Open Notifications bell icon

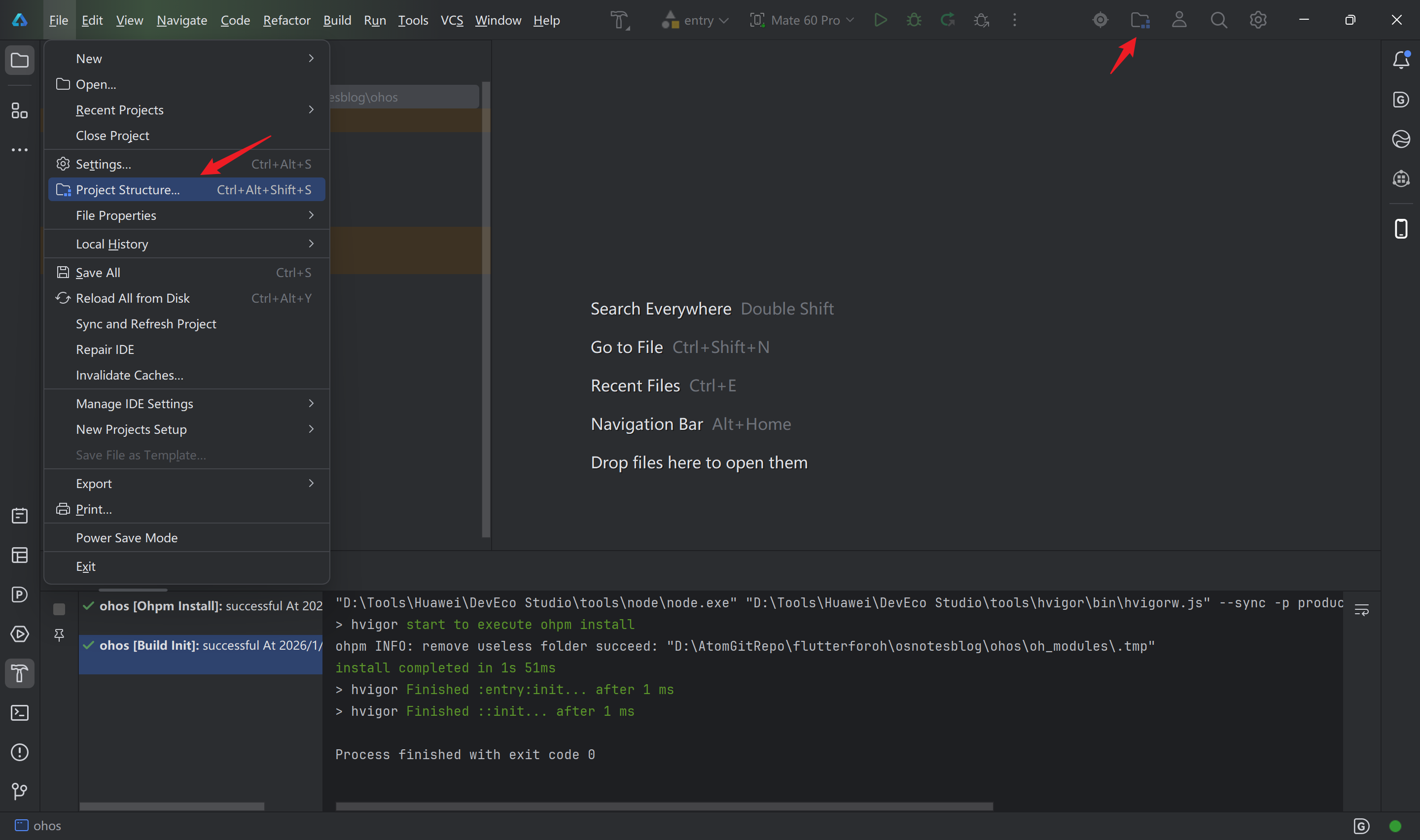[1401, 60]
